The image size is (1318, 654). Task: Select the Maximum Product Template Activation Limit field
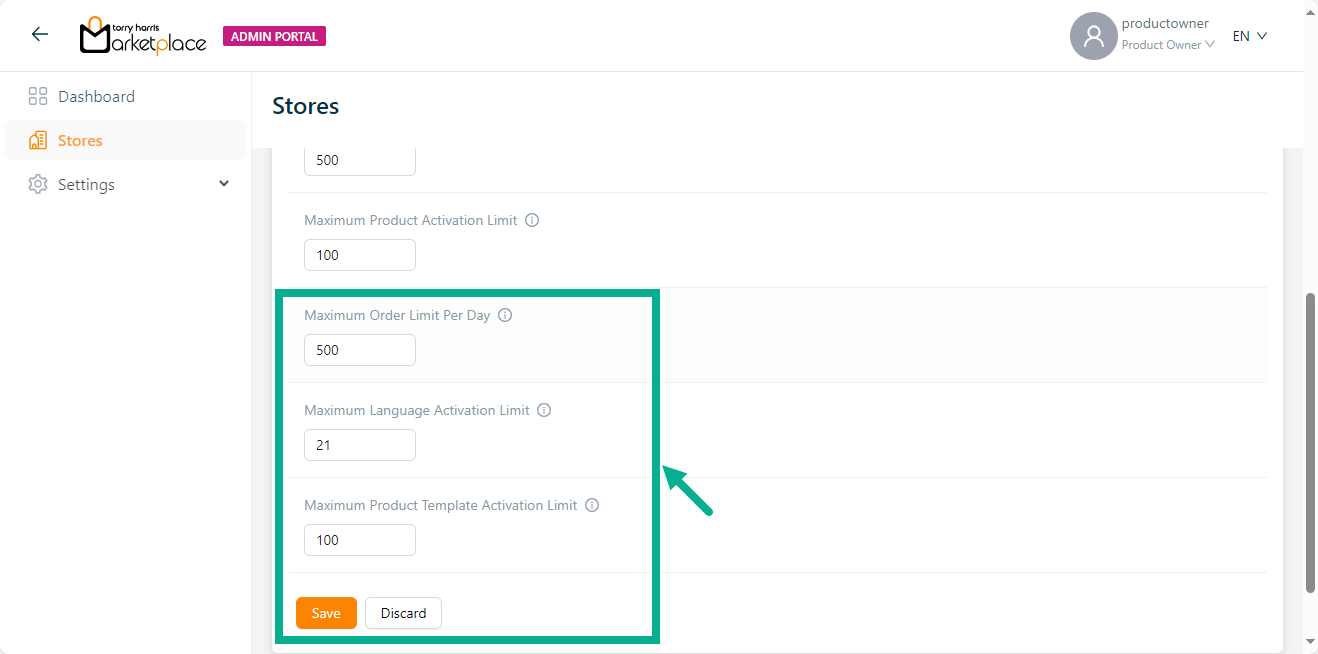(x=359, y=540)
